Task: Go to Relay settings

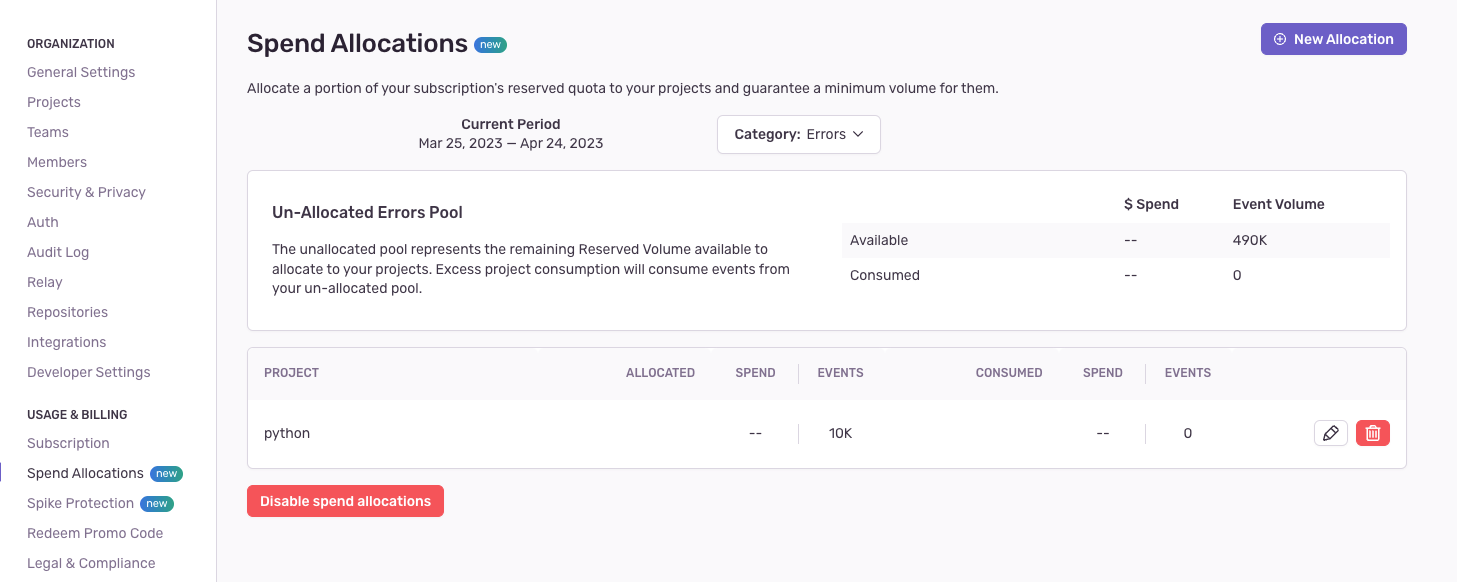Action: [x=45, y=282]
